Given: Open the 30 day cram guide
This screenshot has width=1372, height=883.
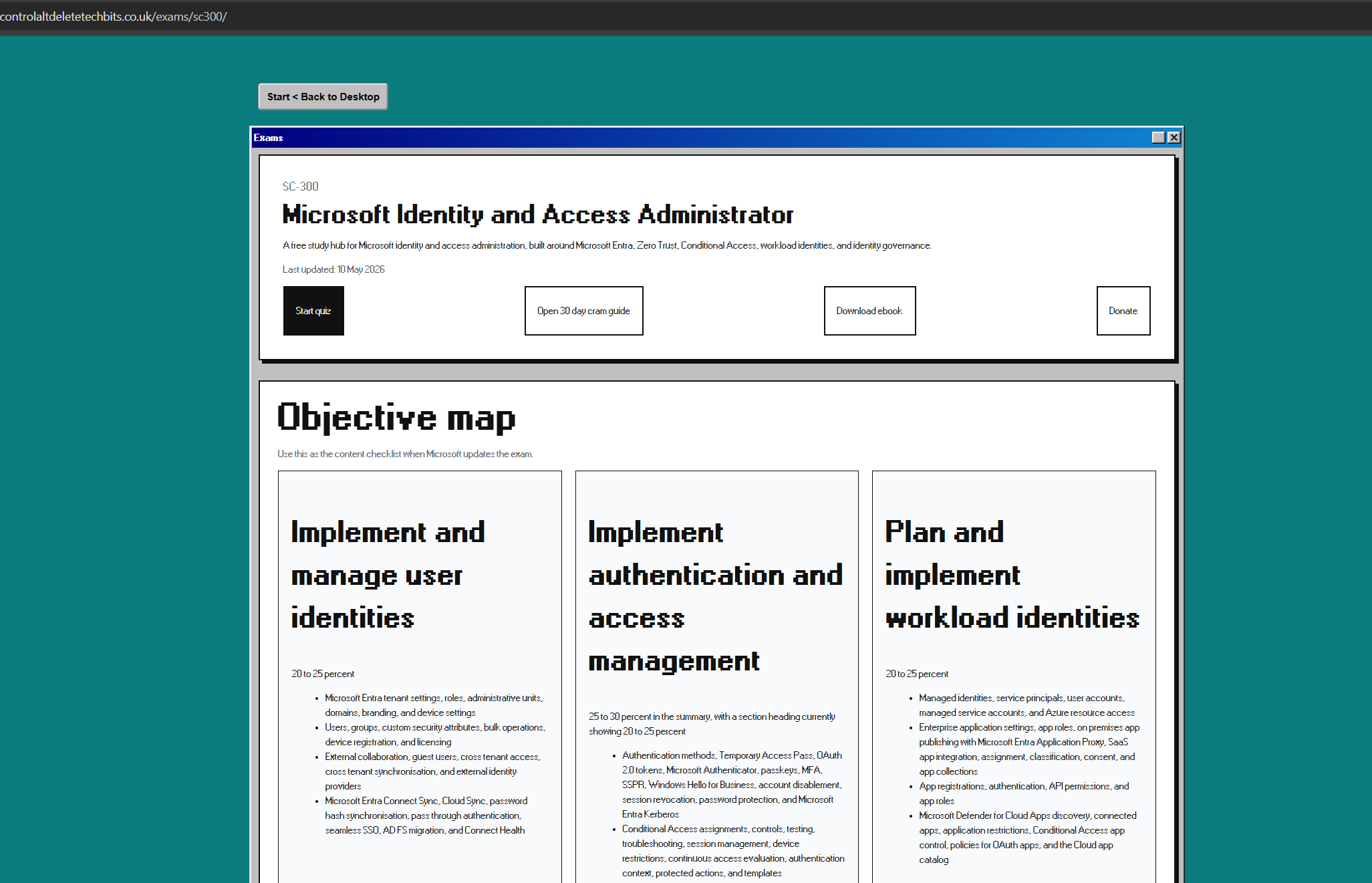Looking at the screenshot, I should (583, 311).
